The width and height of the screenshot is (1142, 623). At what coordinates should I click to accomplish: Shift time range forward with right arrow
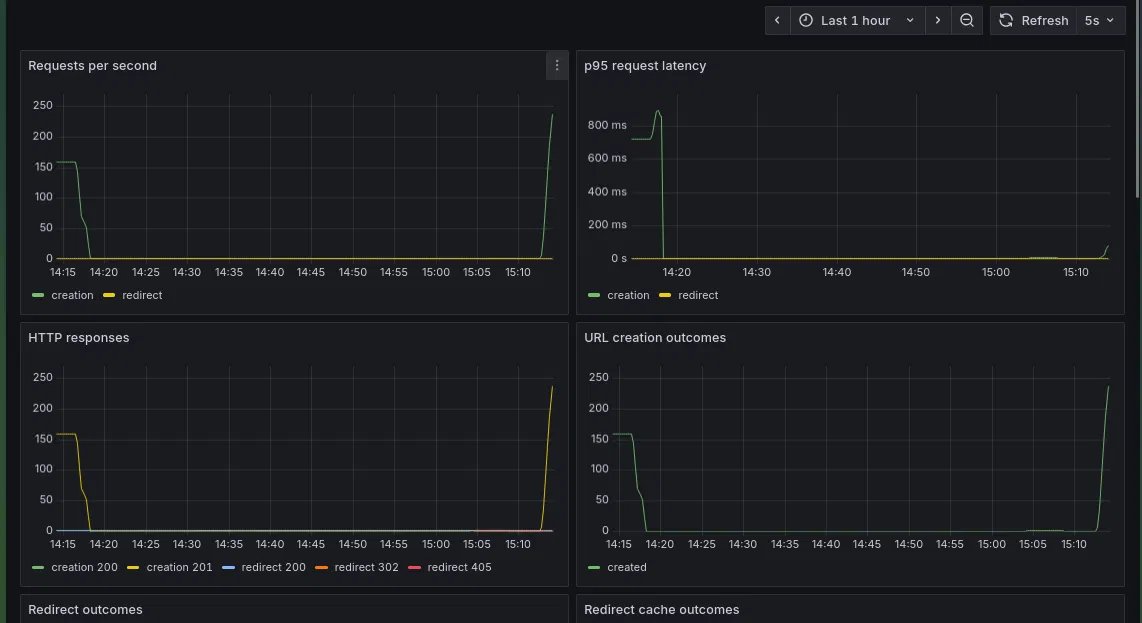pos(938,20)
